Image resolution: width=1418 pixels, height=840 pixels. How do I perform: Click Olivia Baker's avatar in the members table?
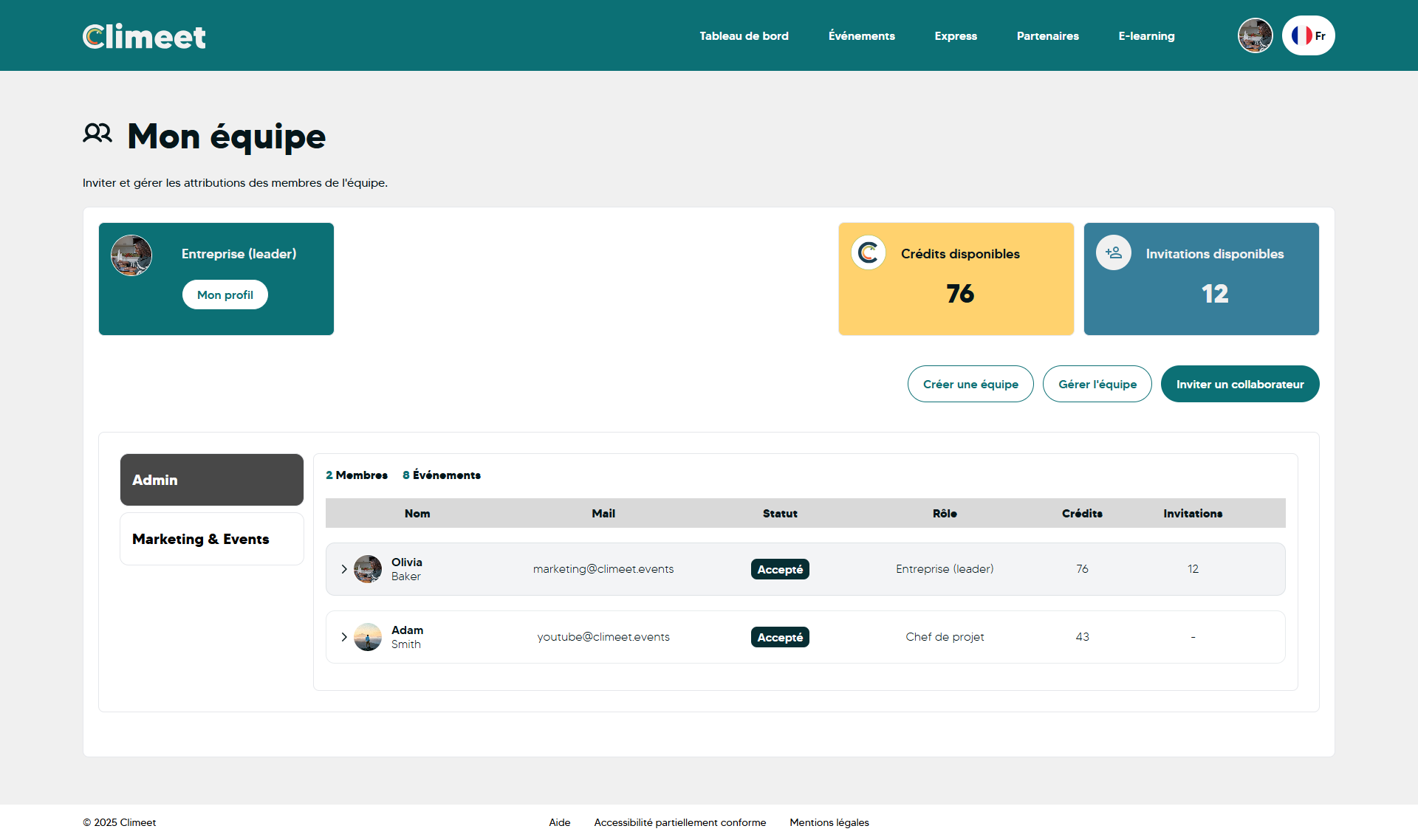[x=368, y=569]
